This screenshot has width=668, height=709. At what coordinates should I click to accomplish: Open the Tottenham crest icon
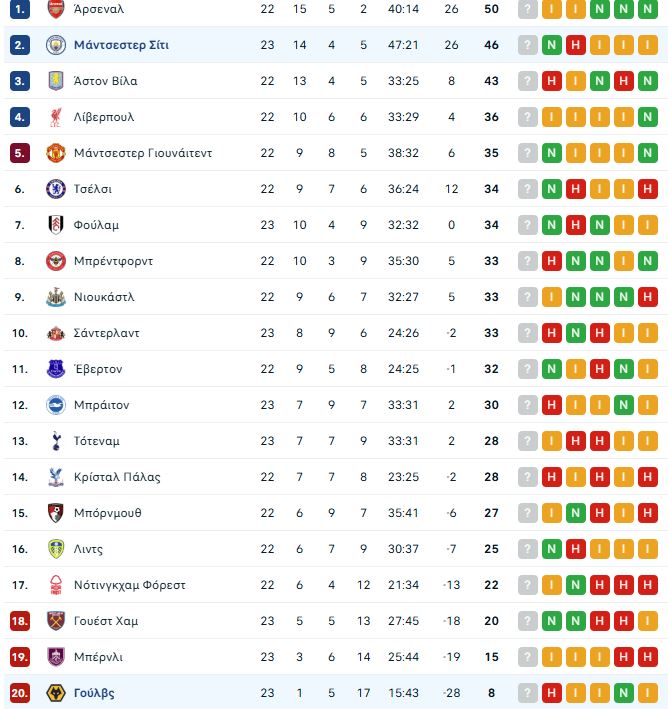56,441
